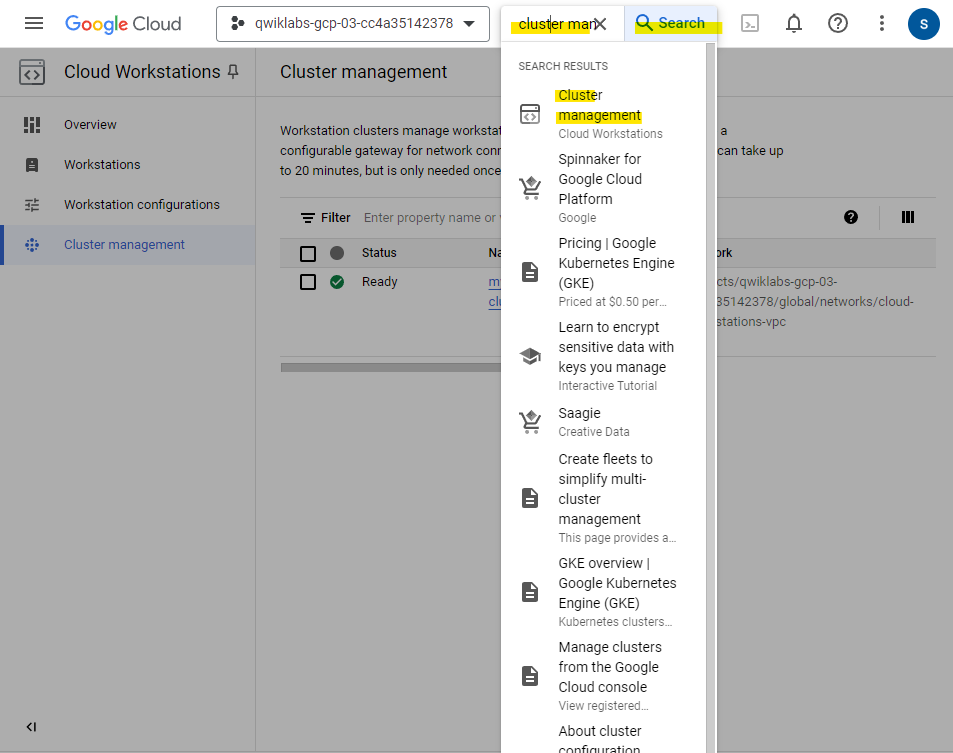Screen dimensions: 953x753
Task: Open the main navigation hamburger menu
Action: [34, 24]
